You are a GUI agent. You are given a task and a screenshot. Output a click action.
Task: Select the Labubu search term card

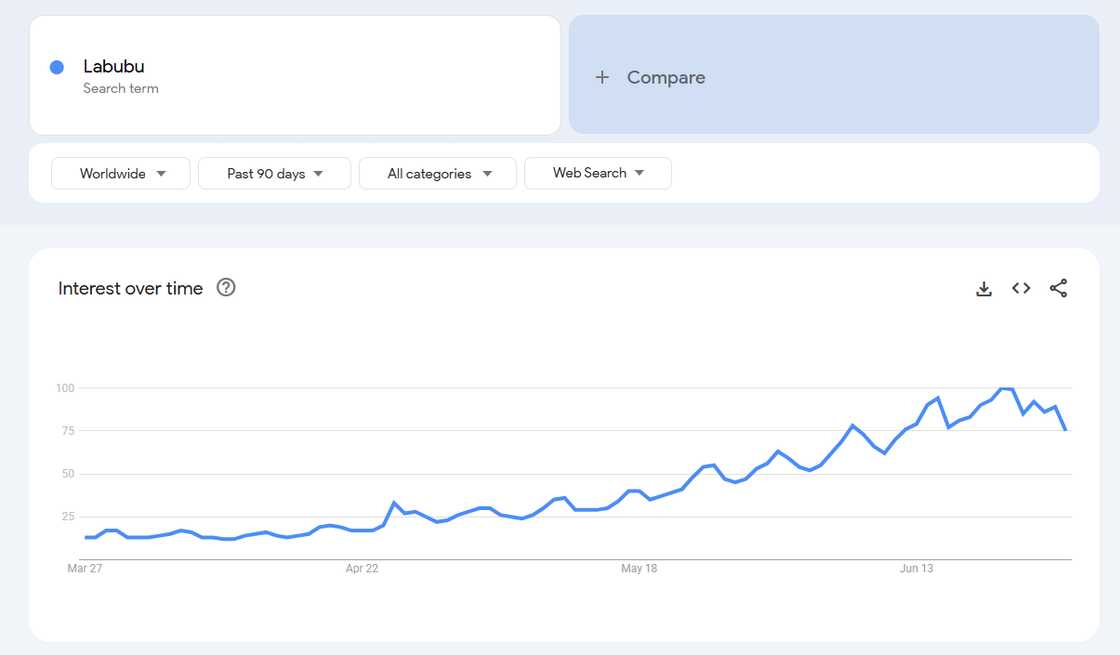pyautogui.click(x=295, y=73)
